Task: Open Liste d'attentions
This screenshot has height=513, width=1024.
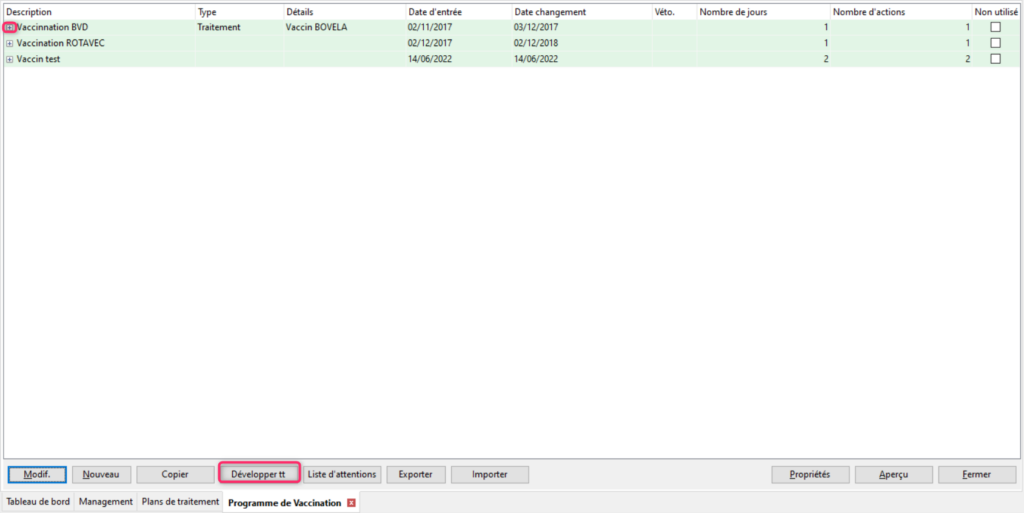Action: pyautogui.click(x=342, y=474)
